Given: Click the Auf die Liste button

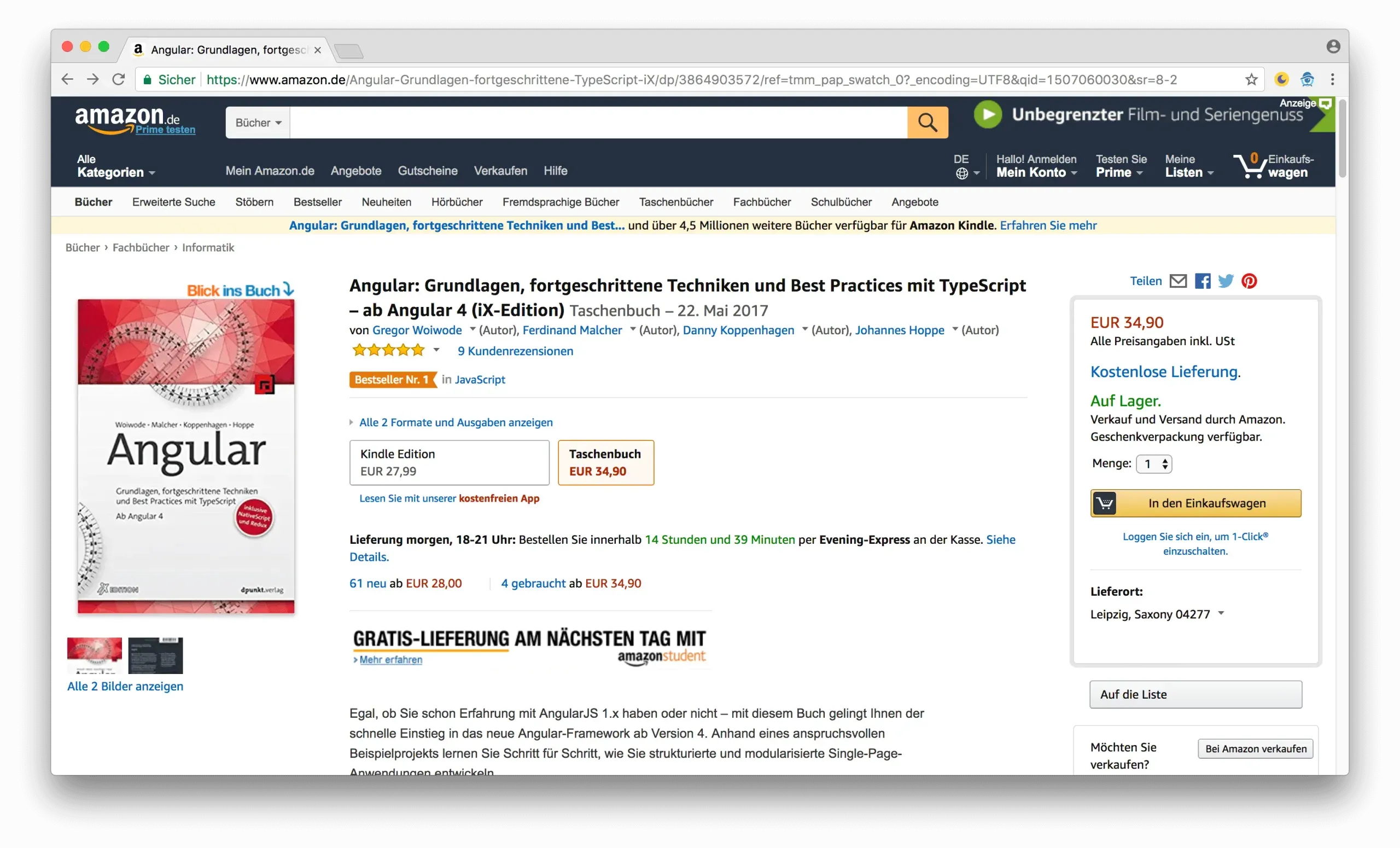Looking at the screenshot, I should tap(1195, 694).
